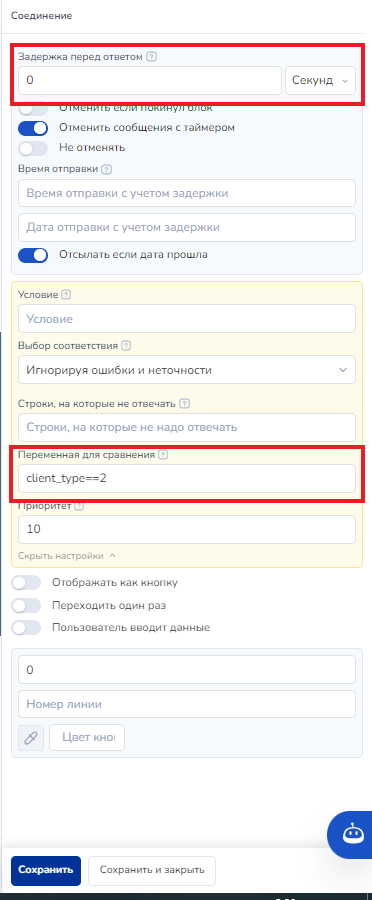Viewport: 372px width, 900px height.
Task: Click the link icon button
Action: [x=32, y=737]
